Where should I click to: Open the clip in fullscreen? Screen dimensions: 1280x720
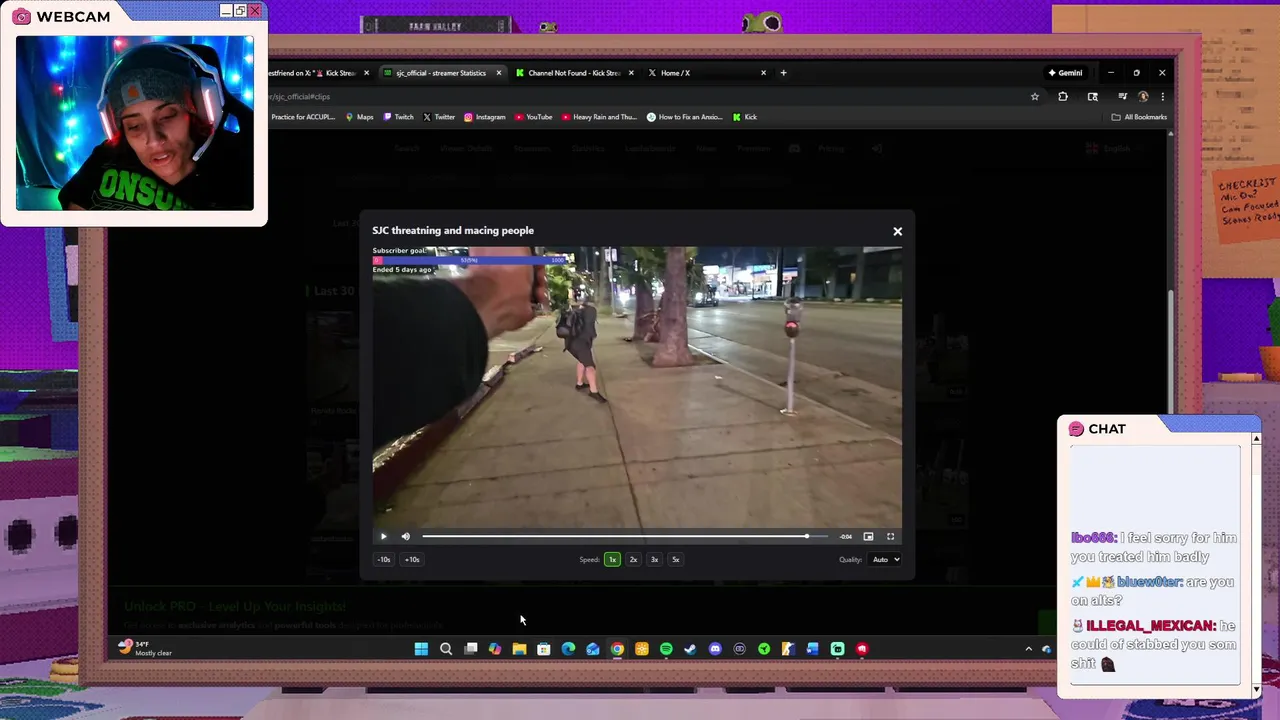(x=890, y=536)
